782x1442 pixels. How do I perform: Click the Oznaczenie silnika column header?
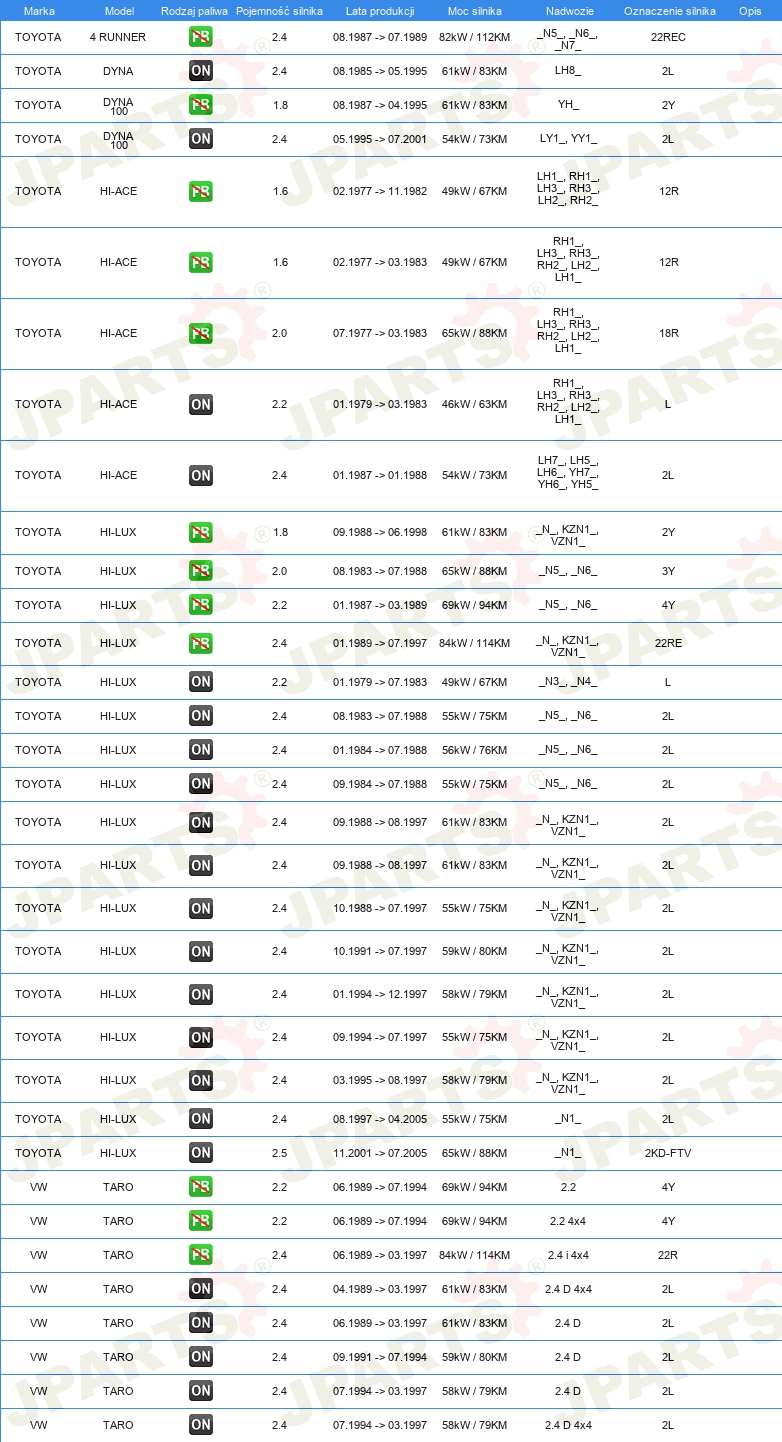tap(669, 11)
